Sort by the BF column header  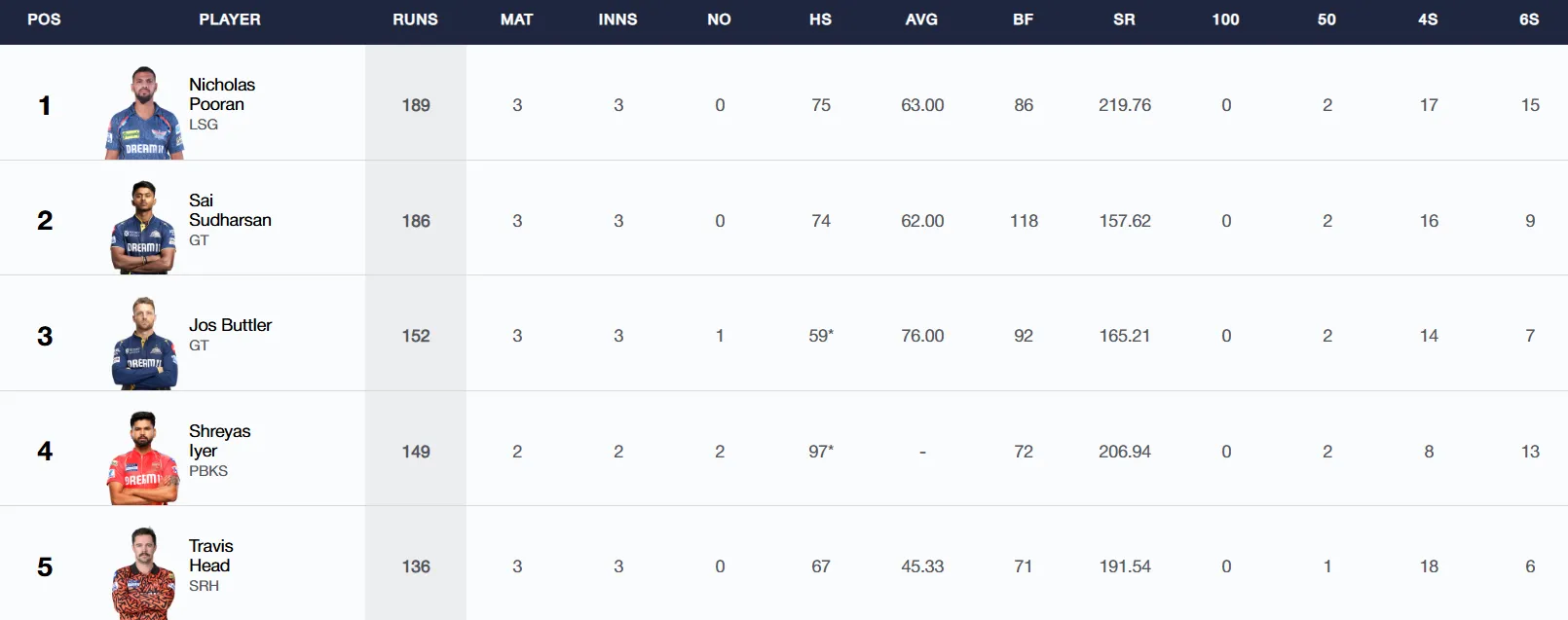pyautogui.click(x=1023, y=19)
